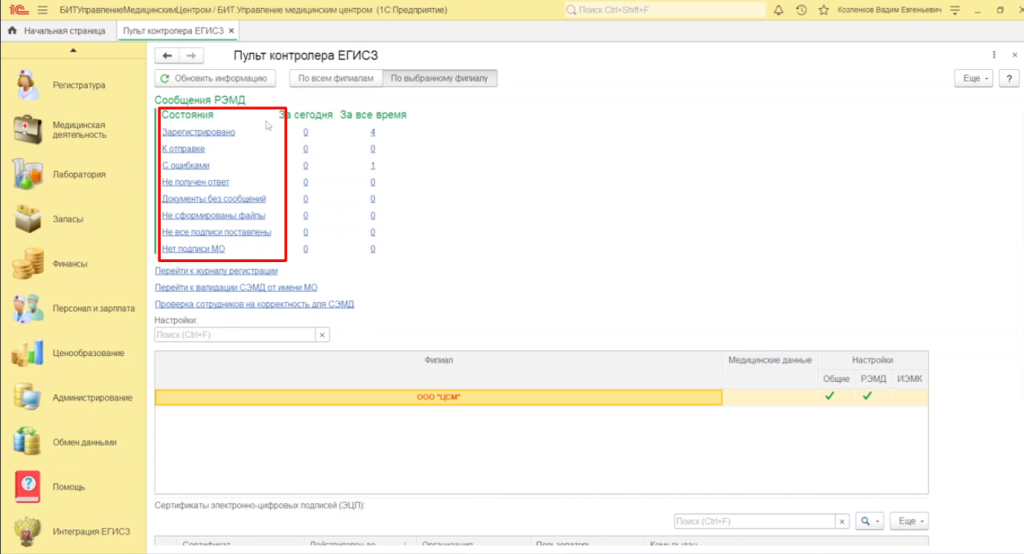Screen dimensions: 1024x554
Task: Open the Регистратура section icon
Action: (27, 85)
